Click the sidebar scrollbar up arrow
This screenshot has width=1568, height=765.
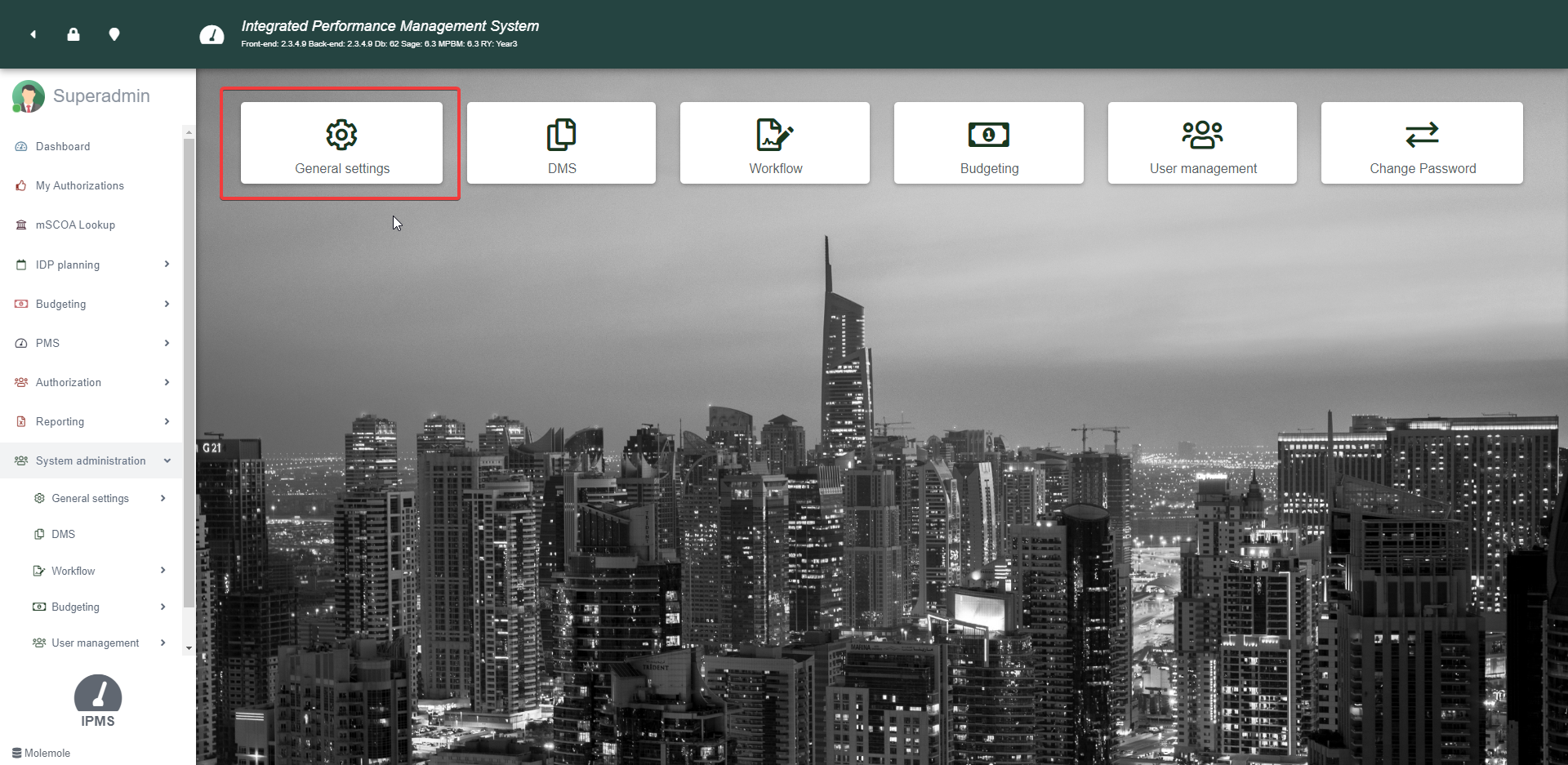189,132
